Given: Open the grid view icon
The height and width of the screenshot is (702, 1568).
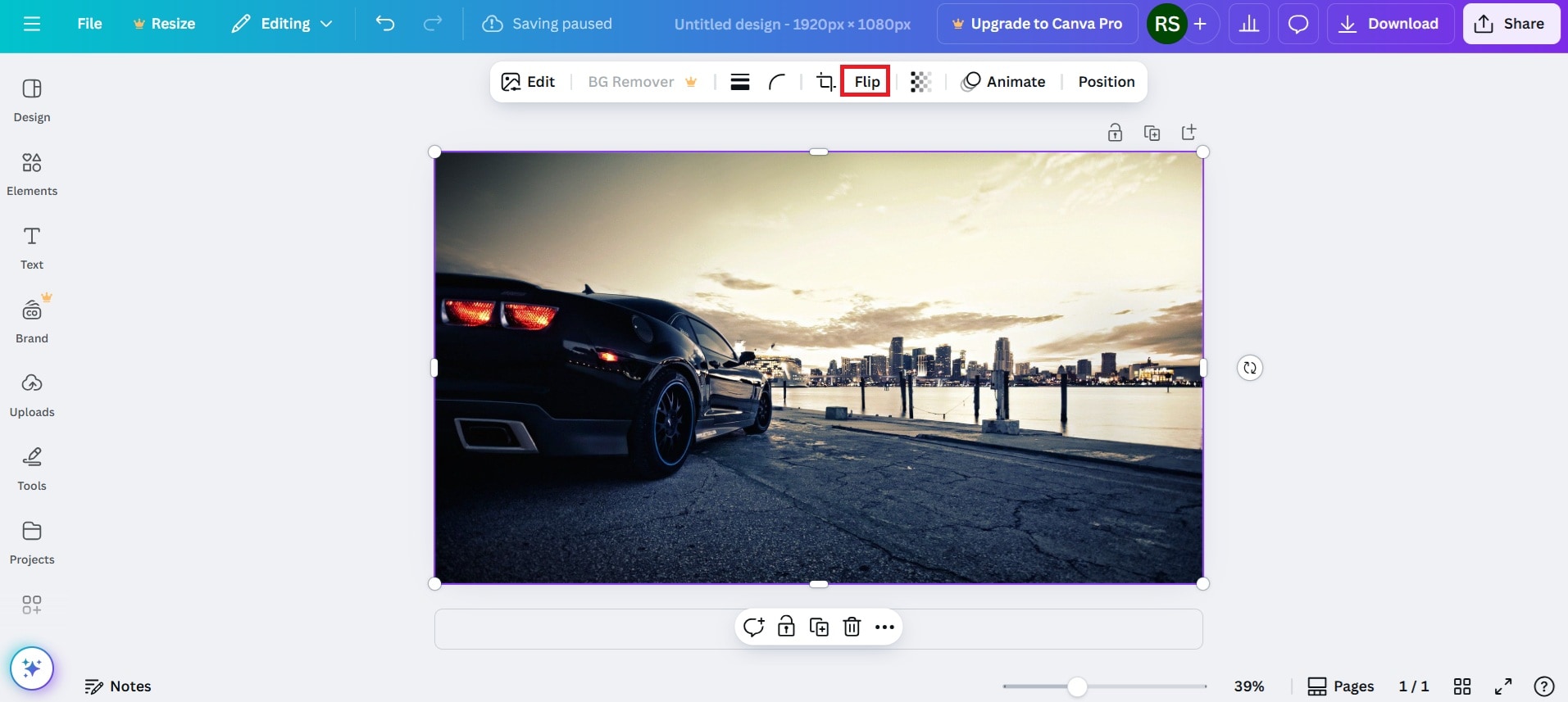Looking at the screenshot, I should click(x=1462, y=686).
